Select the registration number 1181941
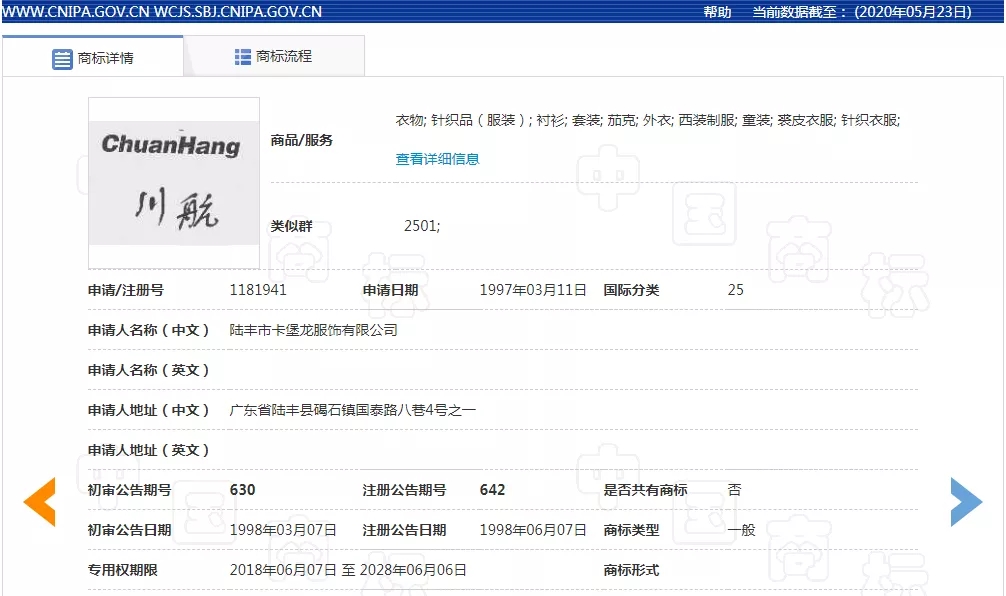This screenshot has width=1006, height=596. [x=258, y=290]
